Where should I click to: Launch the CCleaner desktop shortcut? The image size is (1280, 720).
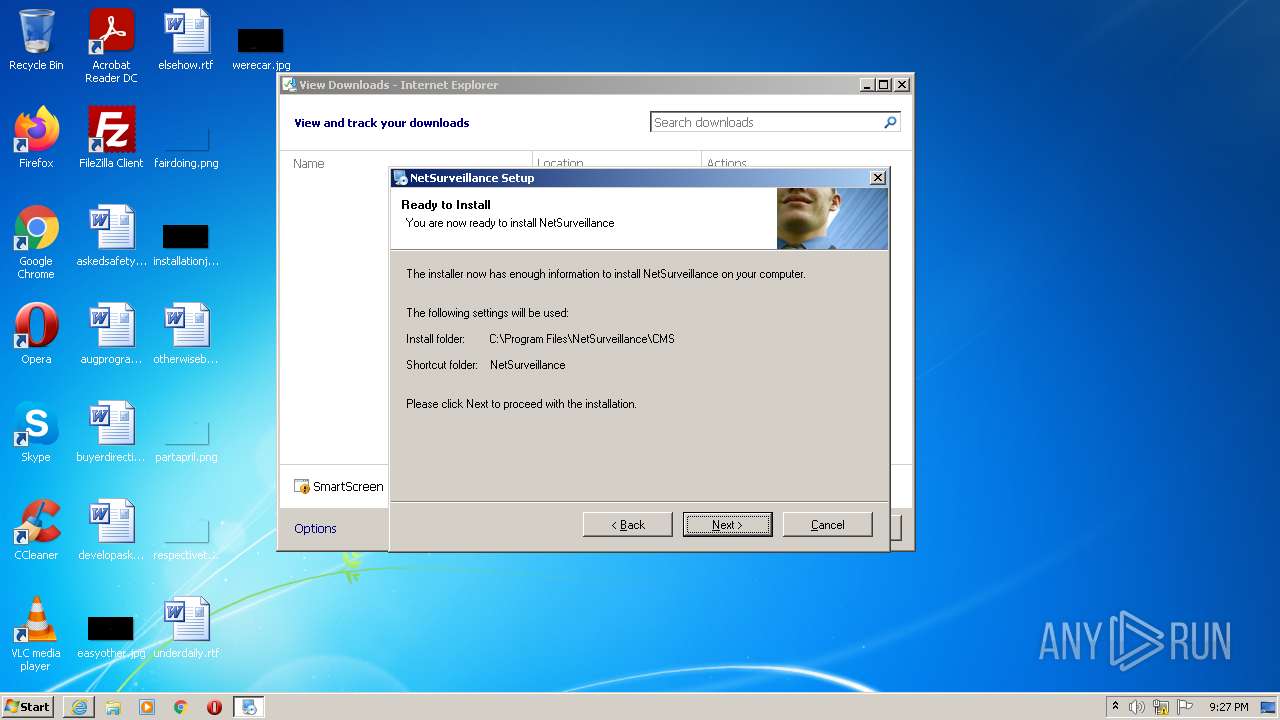click(36, 530)
